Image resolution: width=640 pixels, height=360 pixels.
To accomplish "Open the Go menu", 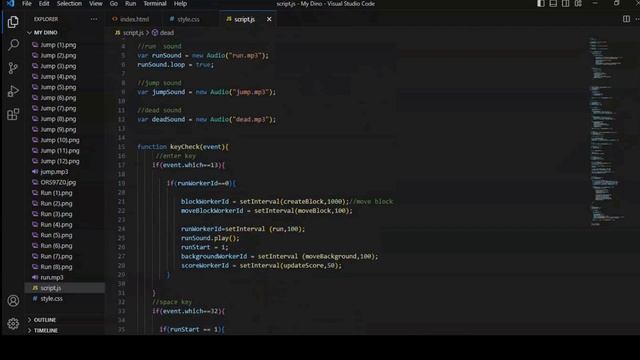I will click(x=114, y=4).
